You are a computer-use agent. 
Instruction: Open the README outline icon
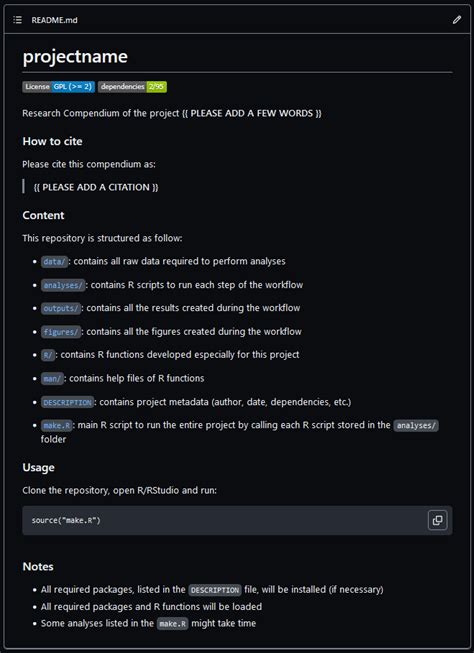point(17,20)
